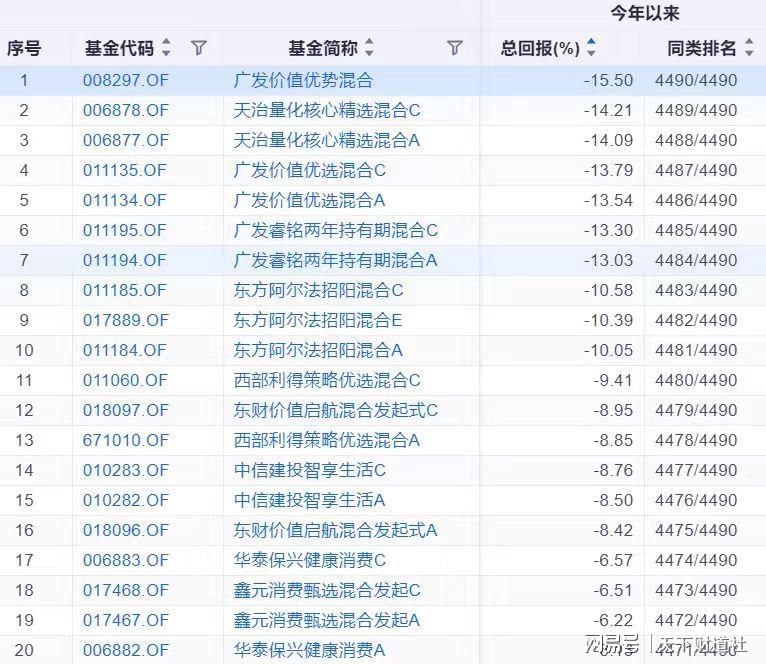
Task: Select fund 广发睿铭两年持有期混合A
Action: (335, 260)
